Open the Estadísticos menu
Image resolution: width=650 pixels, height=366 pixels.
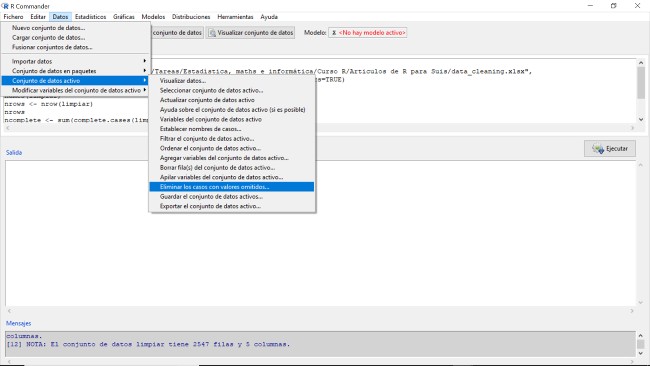(x=90, y=17)
